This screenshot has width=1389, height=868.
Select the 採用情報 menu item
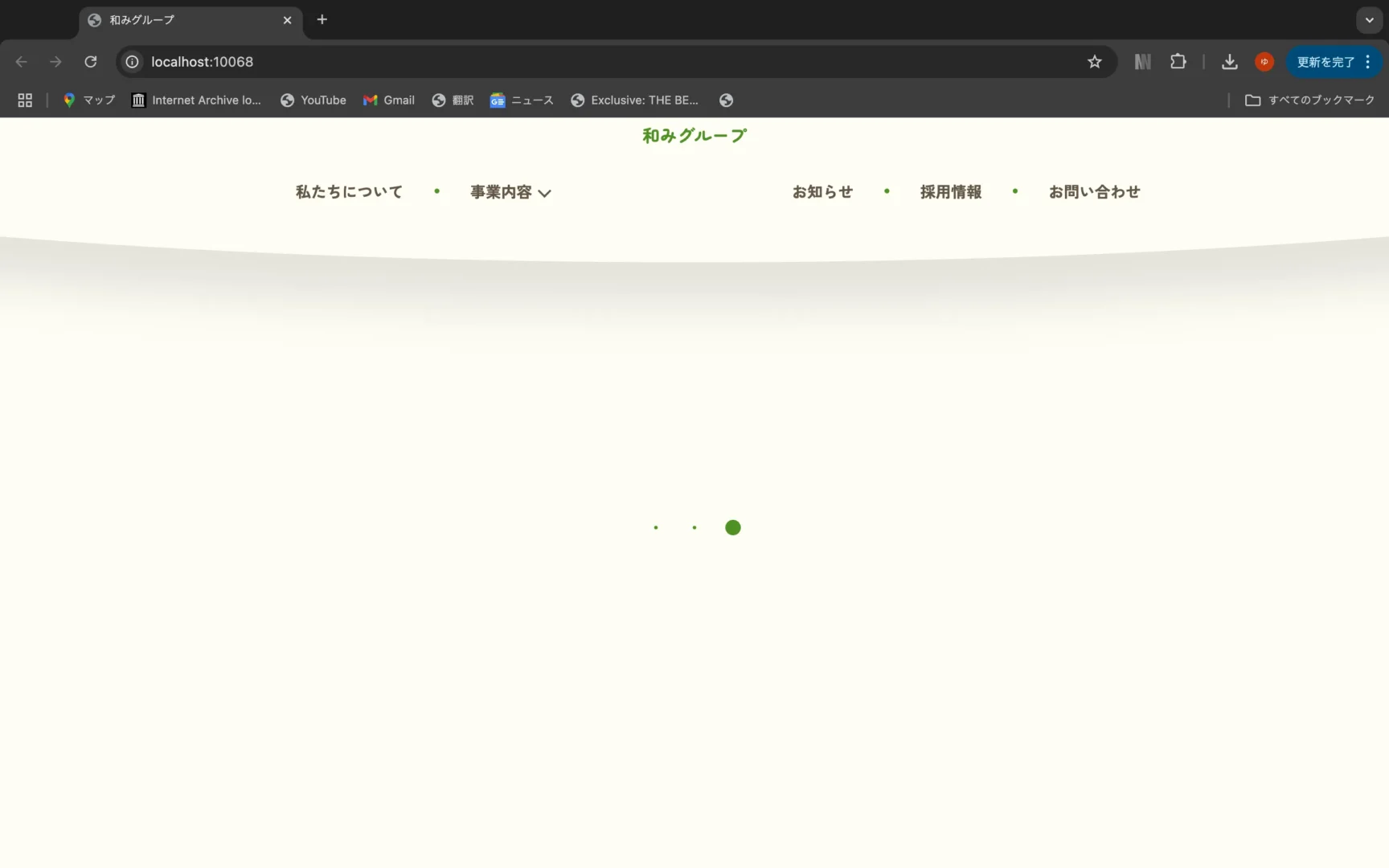(950, 192)
